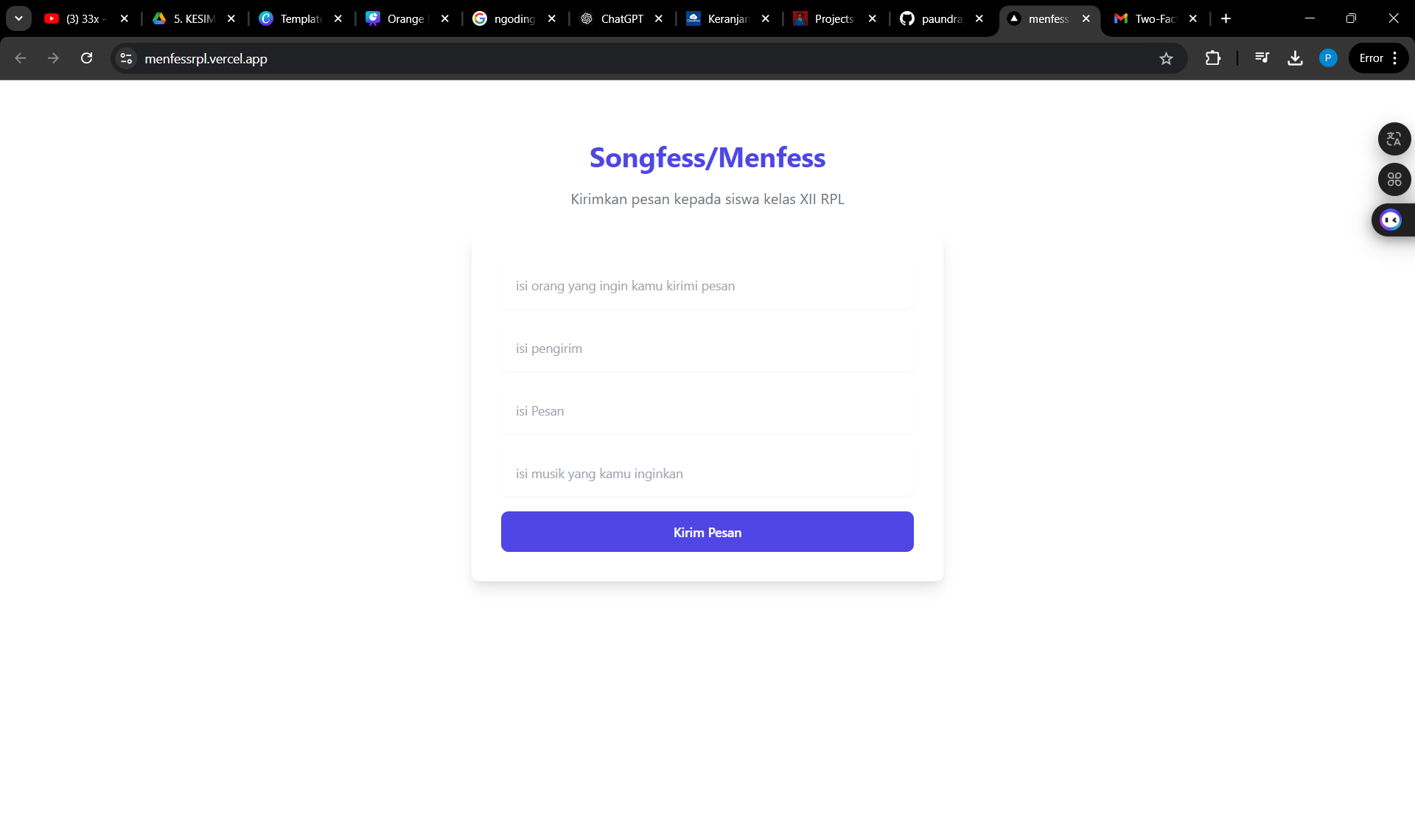The height and width of the screenshot is (840, 1415).
Task: Open the media playback control icon
Action: [1262, 58]
